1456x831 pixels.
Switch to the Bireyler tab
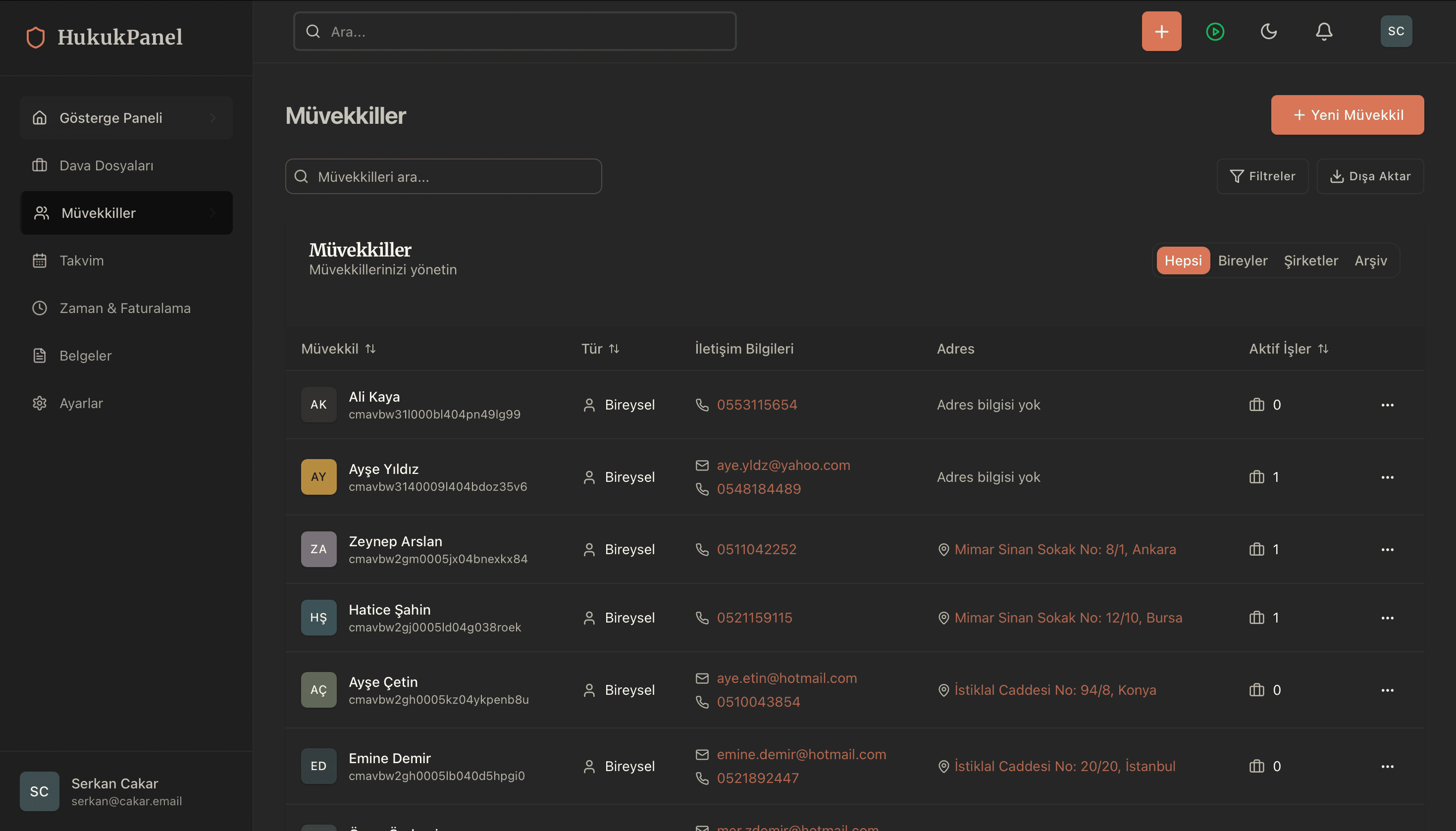tap(1242, 261)
